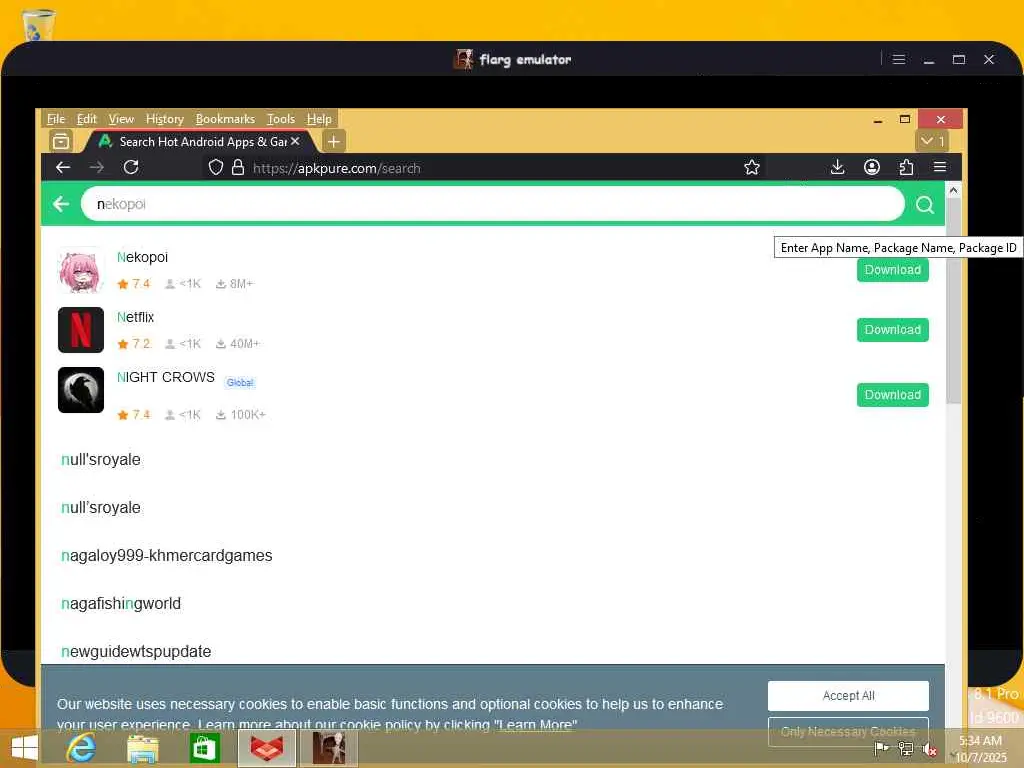
Task: Open the Recycle Bin on desktop
Action: pos(38,25)
